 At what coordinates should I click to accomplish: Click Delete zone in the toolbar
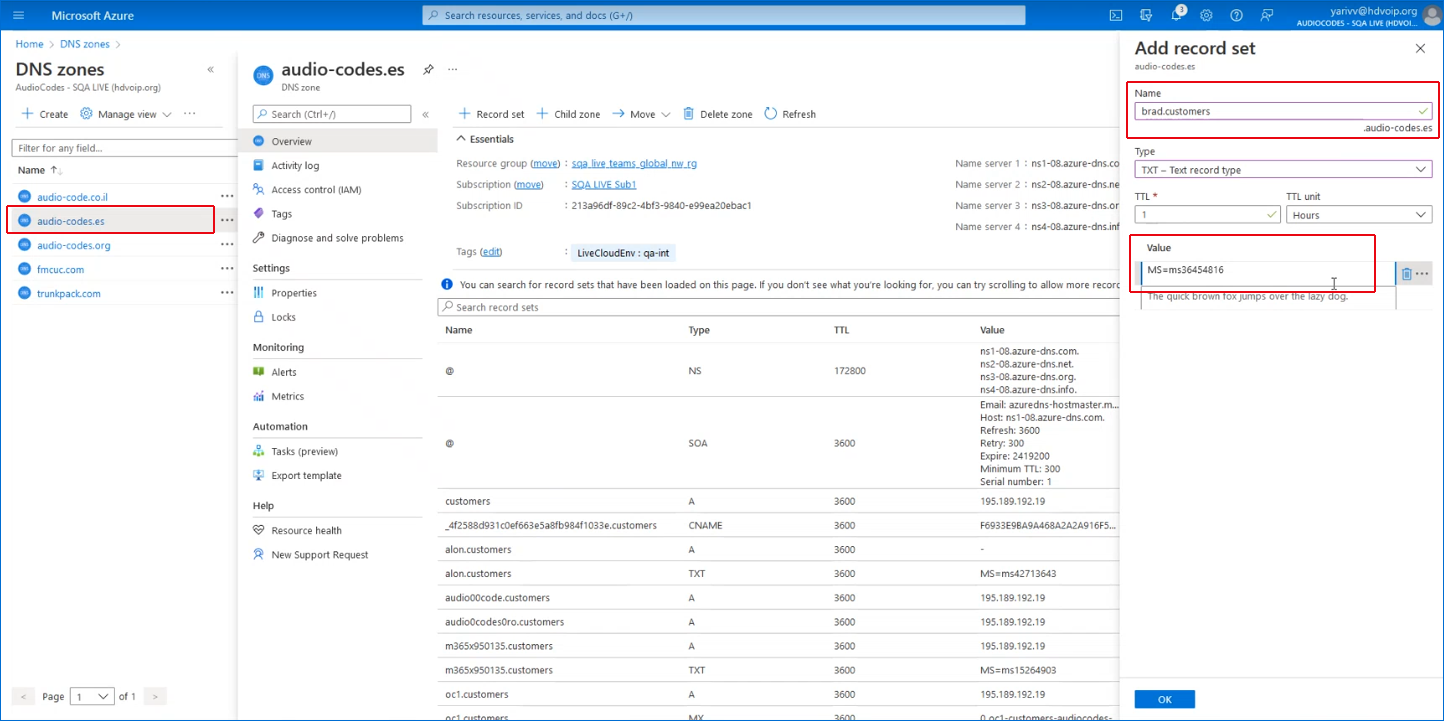tap(717, 113)
